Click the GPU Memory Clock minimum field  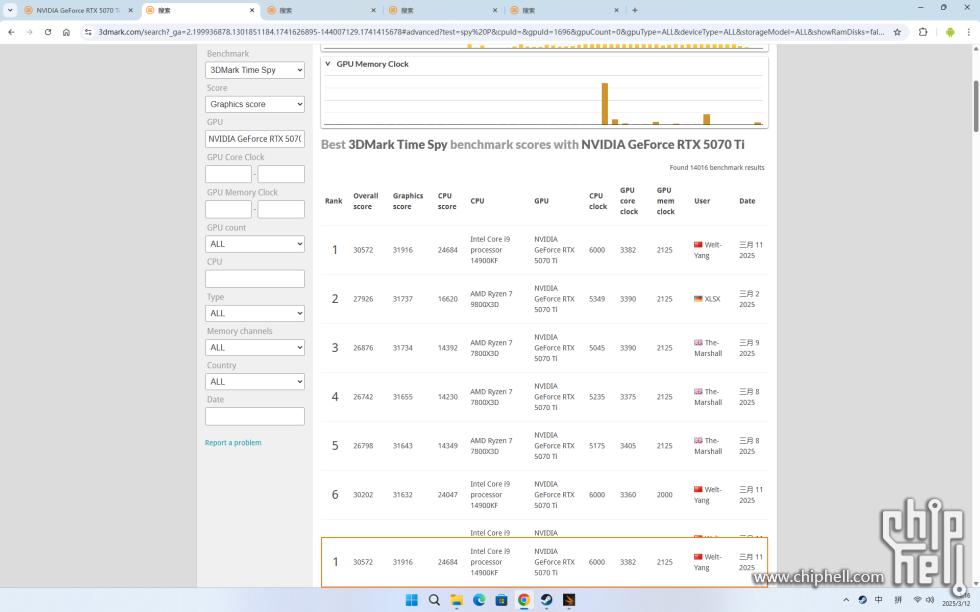pyautogui.click(x=229, y=209)
